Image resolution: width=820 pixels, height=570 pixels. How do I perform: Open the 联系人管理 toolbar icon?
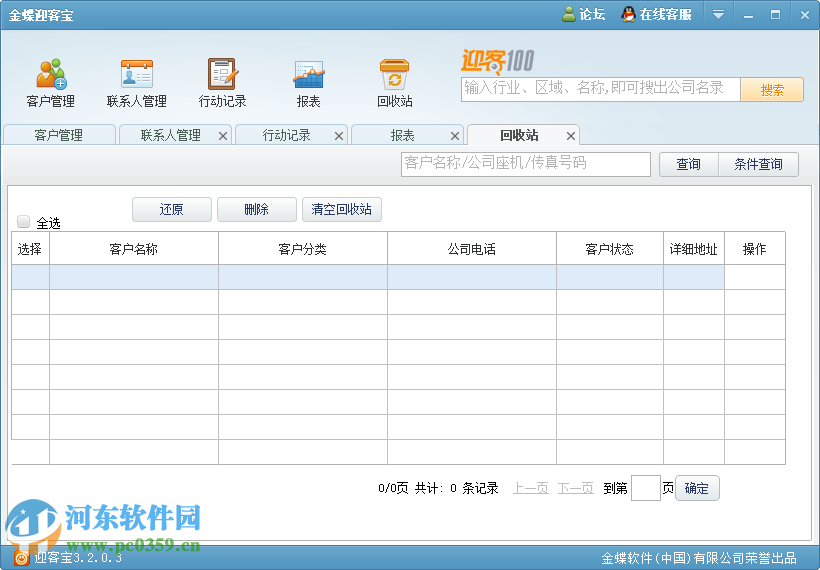(136, 83)
